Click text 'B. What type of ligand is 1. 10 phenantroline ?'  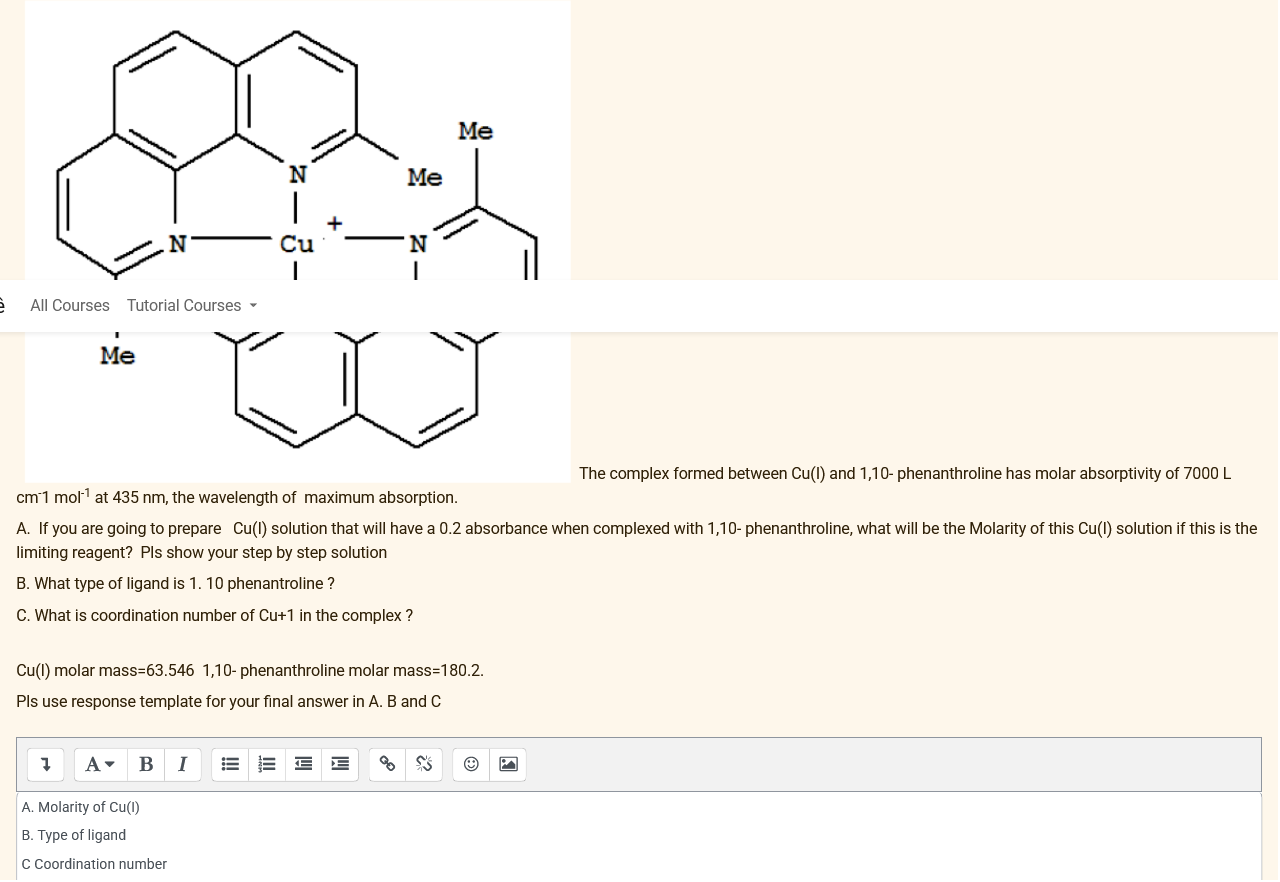[x=176, y=584]
